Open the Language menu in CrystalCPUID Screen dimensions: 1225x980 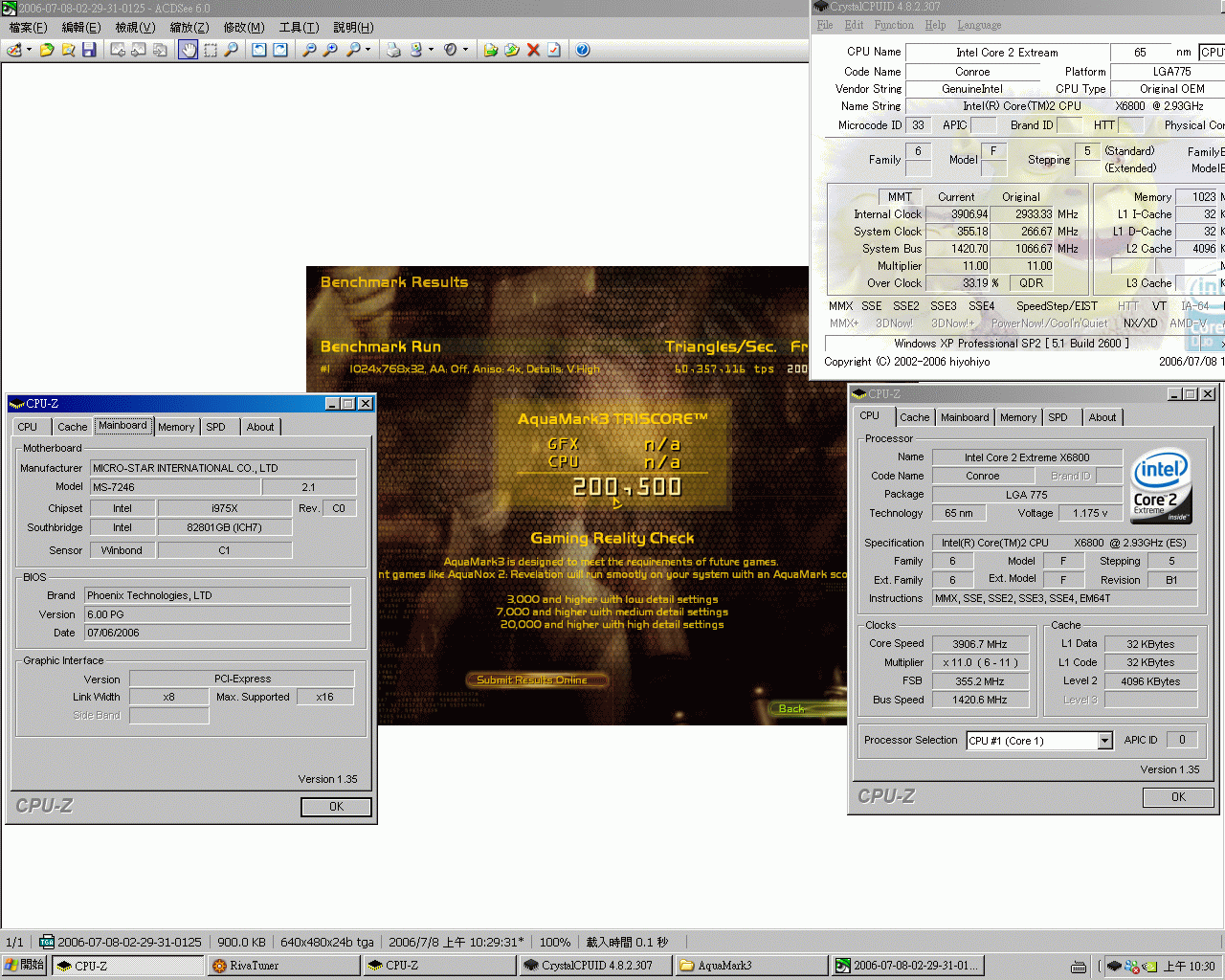pos(979,25)
